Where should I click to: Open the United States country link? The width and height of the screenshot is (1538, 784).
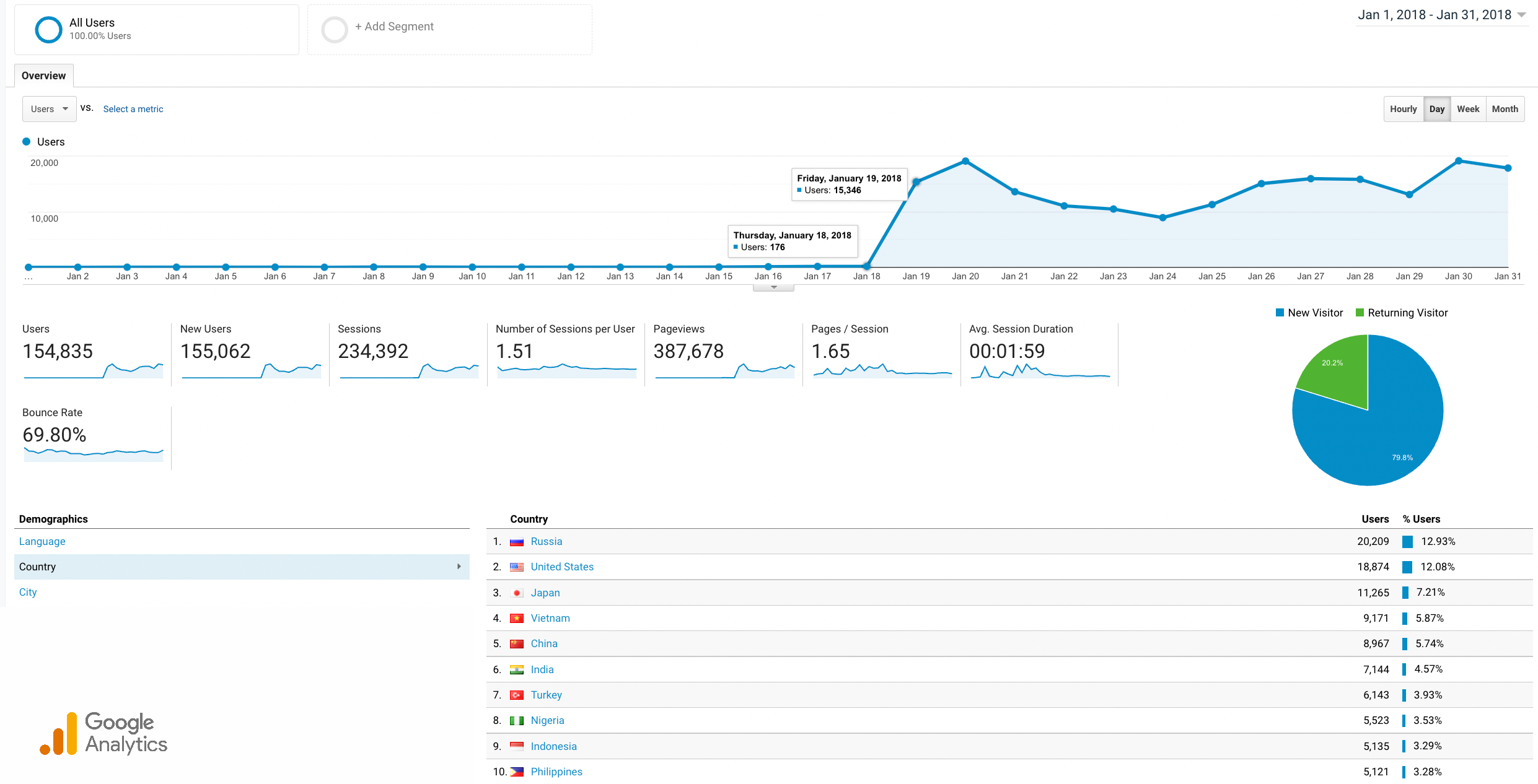[x=562, y=567]
